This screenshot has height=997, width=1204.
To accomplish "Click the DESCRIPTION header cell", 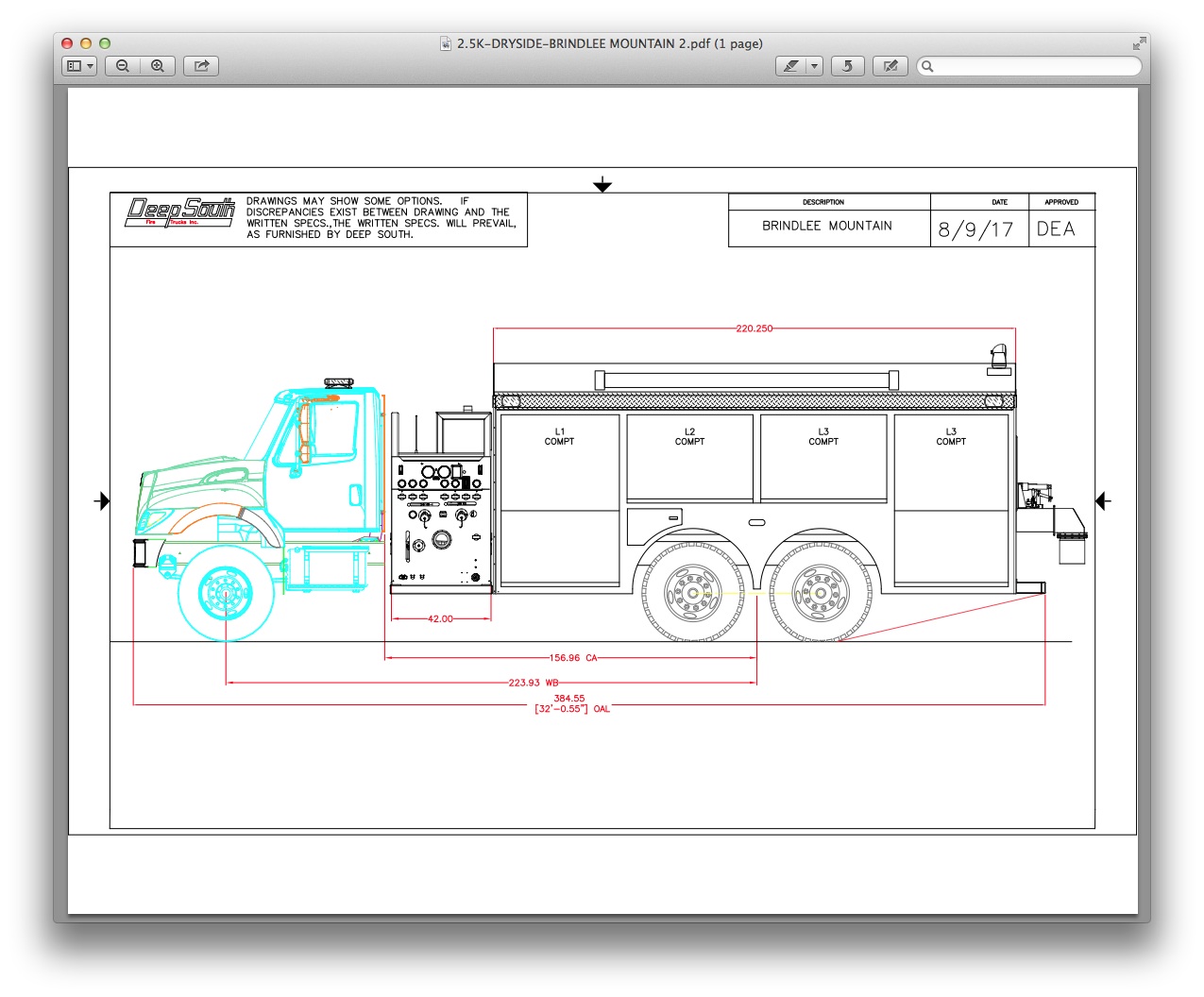I will (823, 202).
